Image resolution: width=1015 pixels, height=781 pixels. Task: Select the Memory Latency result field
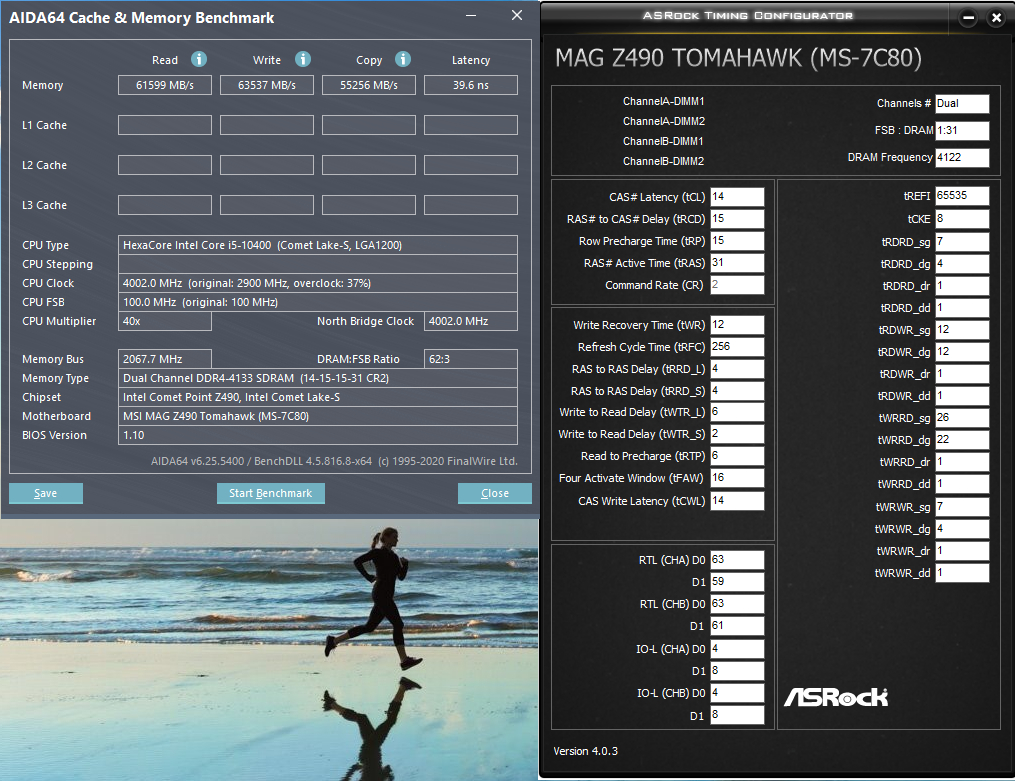(x=471, y=85)
